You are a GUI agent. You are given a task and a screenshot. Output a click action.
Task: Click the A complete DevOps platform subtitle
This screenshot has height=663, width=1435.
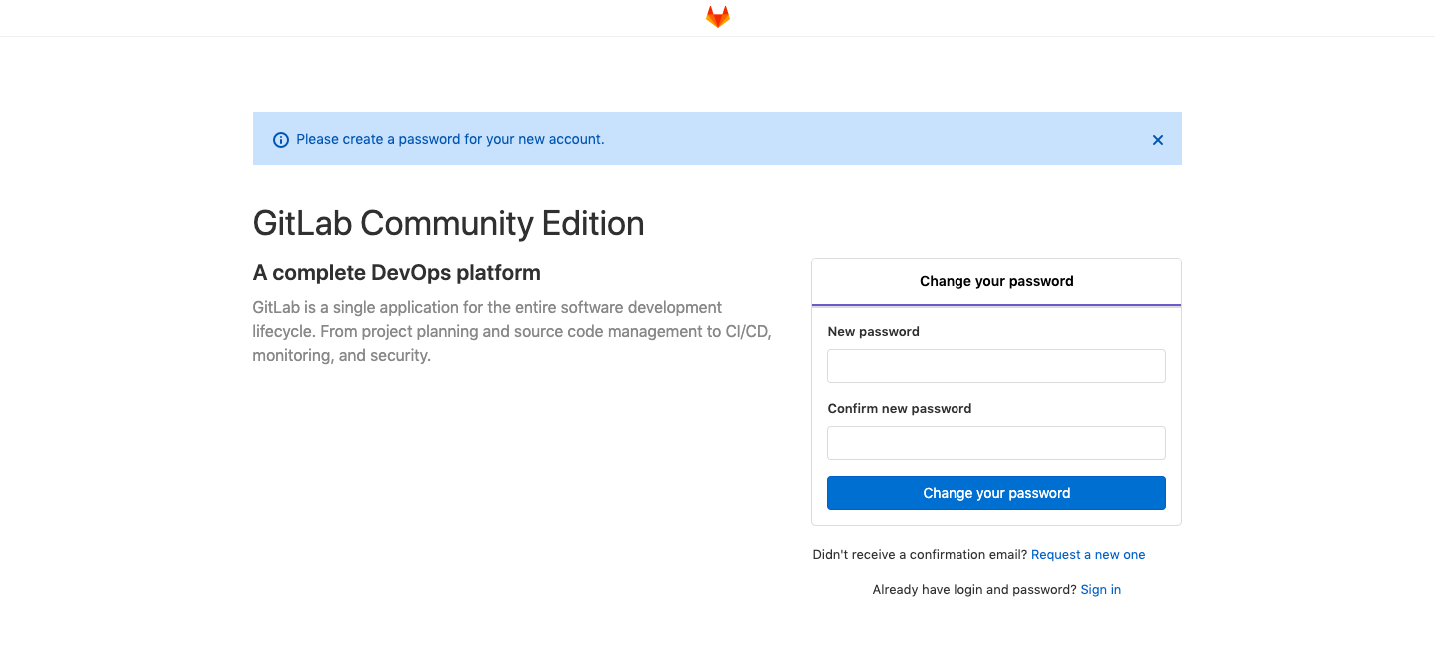396,272
